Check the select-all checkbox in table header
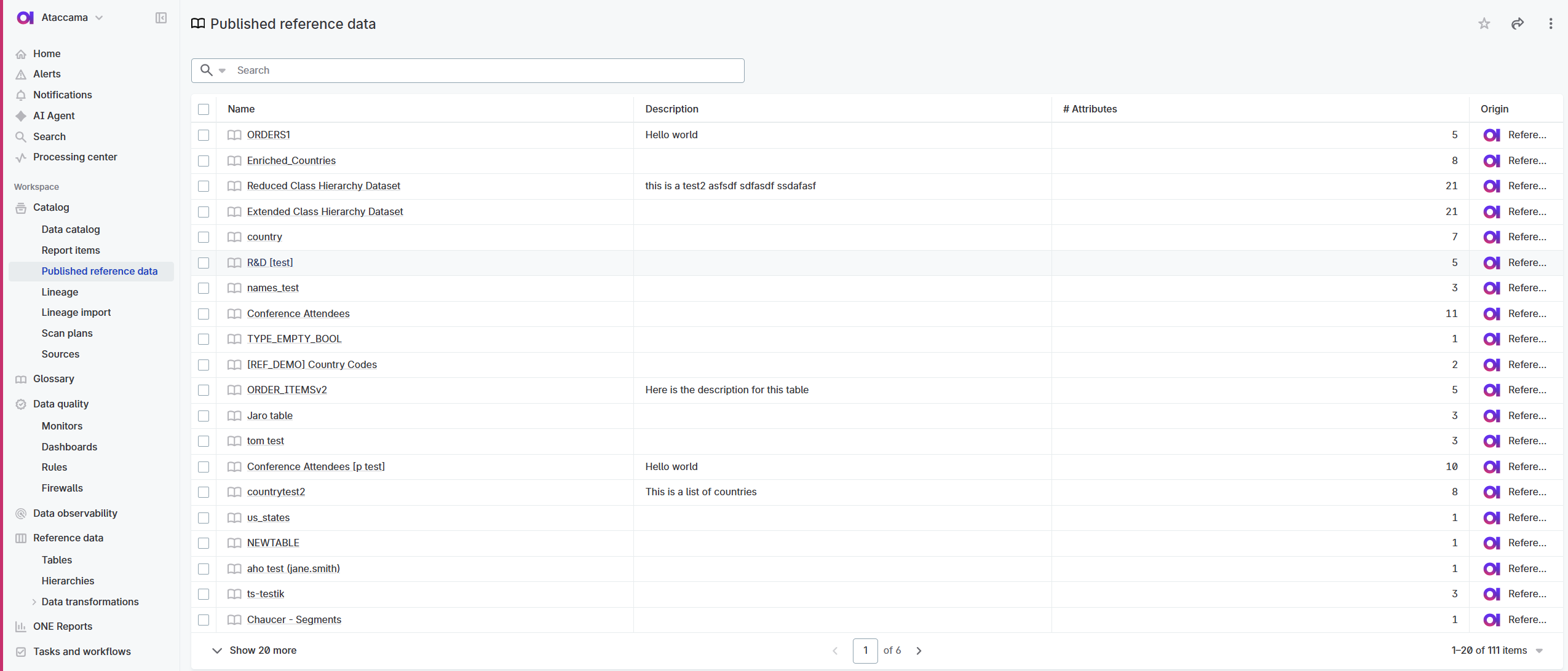 204,109
